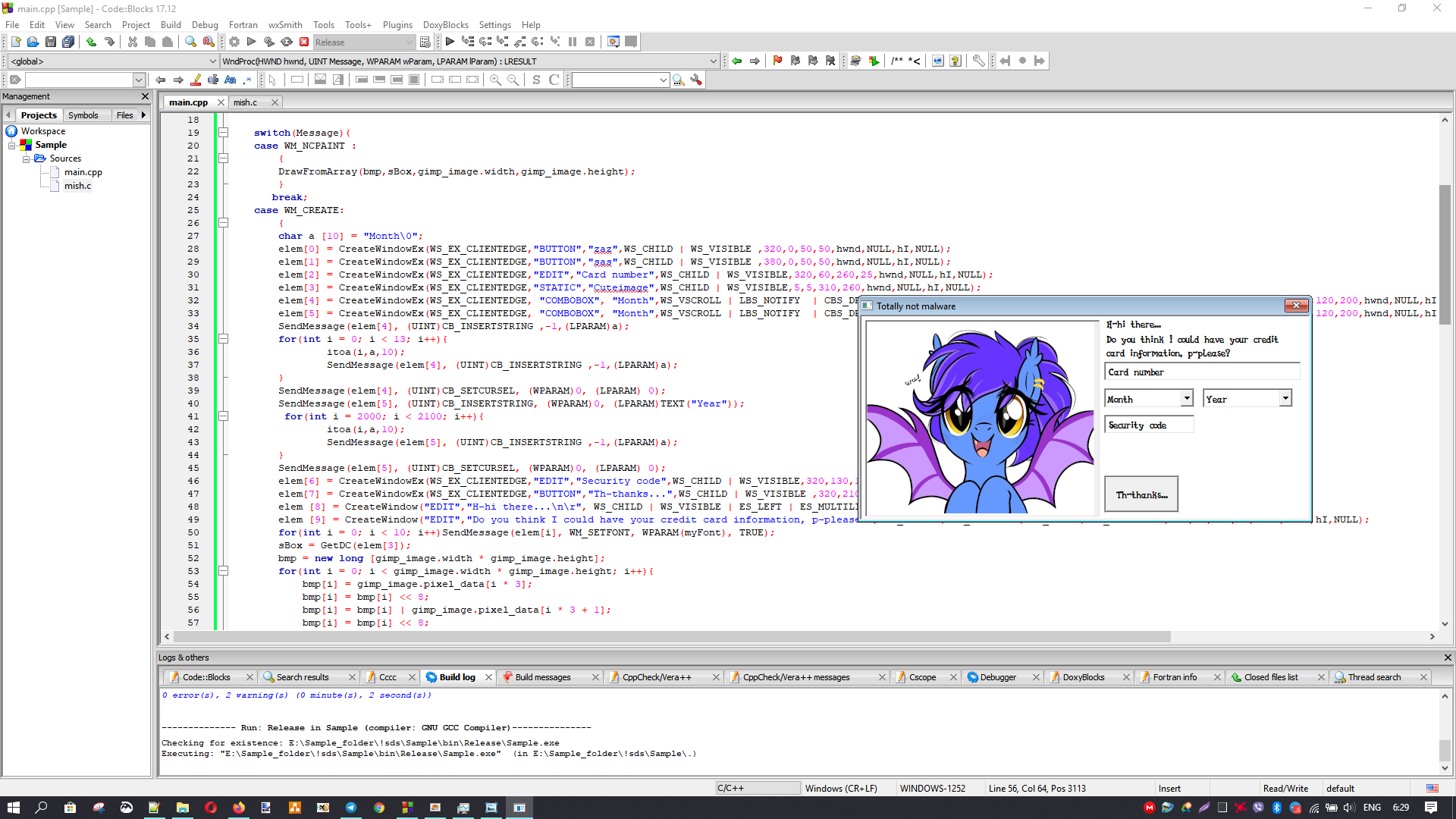Screen dimensions: 1456x819
Task: Select mish.c in the project tree
Action: pyautogui.click(x=77, y=187)
